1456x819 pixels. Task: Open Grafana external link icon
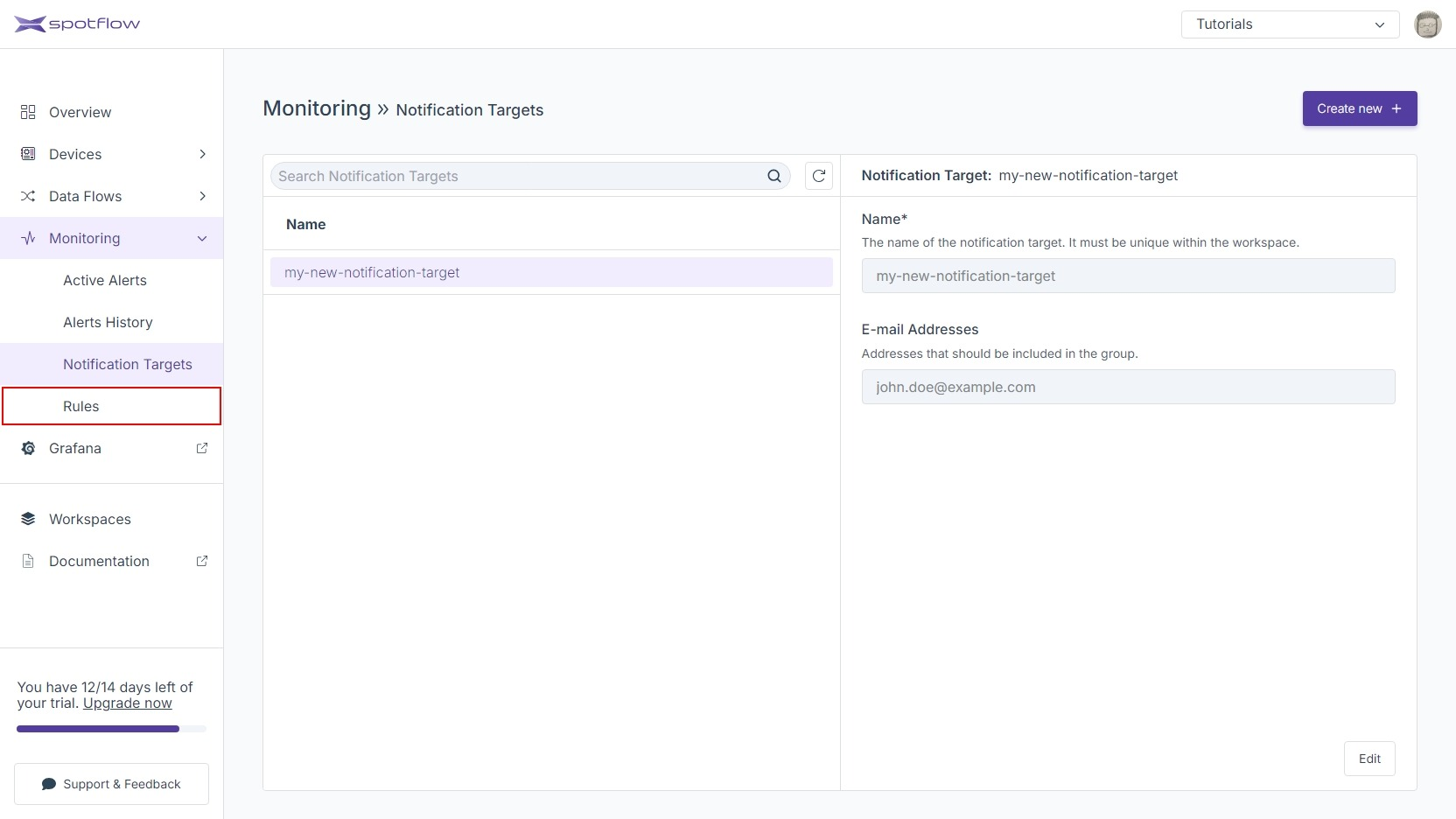pos(202,448)
